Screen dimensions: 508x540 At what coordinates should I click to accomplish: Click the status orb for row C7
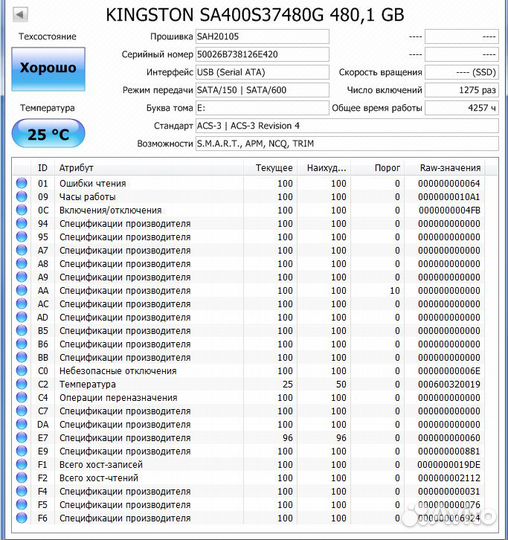(x=22, y=411)
